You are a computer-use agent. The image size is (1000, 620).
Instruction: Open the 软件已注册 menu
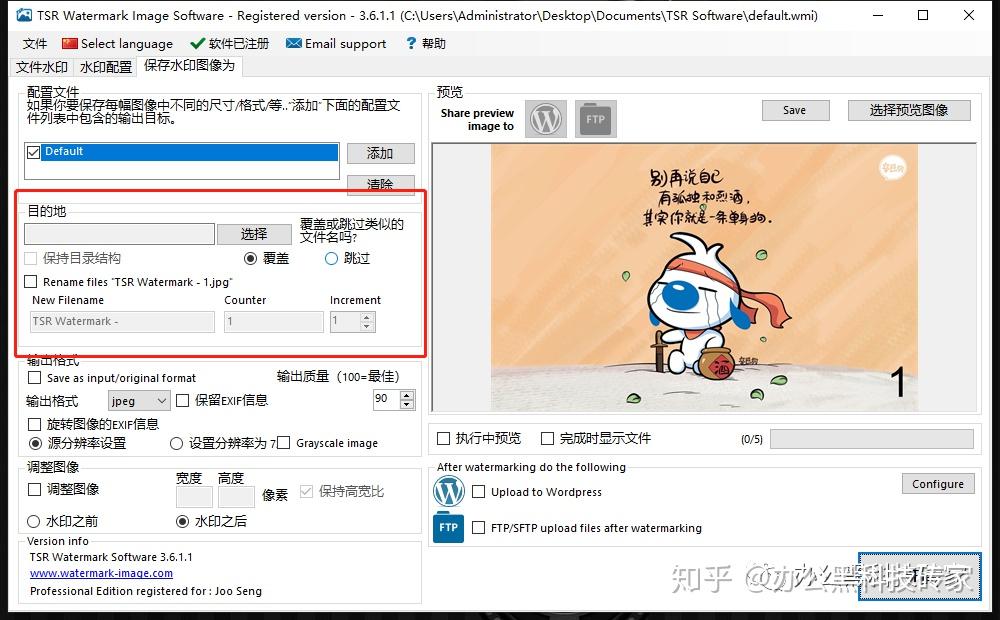coord(230,43)
